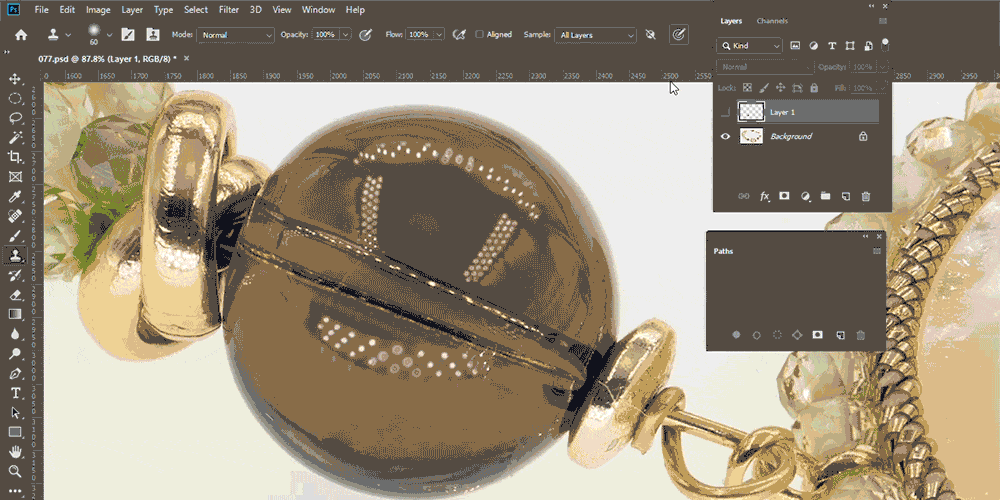Select the Crop tool

point(15,158)
